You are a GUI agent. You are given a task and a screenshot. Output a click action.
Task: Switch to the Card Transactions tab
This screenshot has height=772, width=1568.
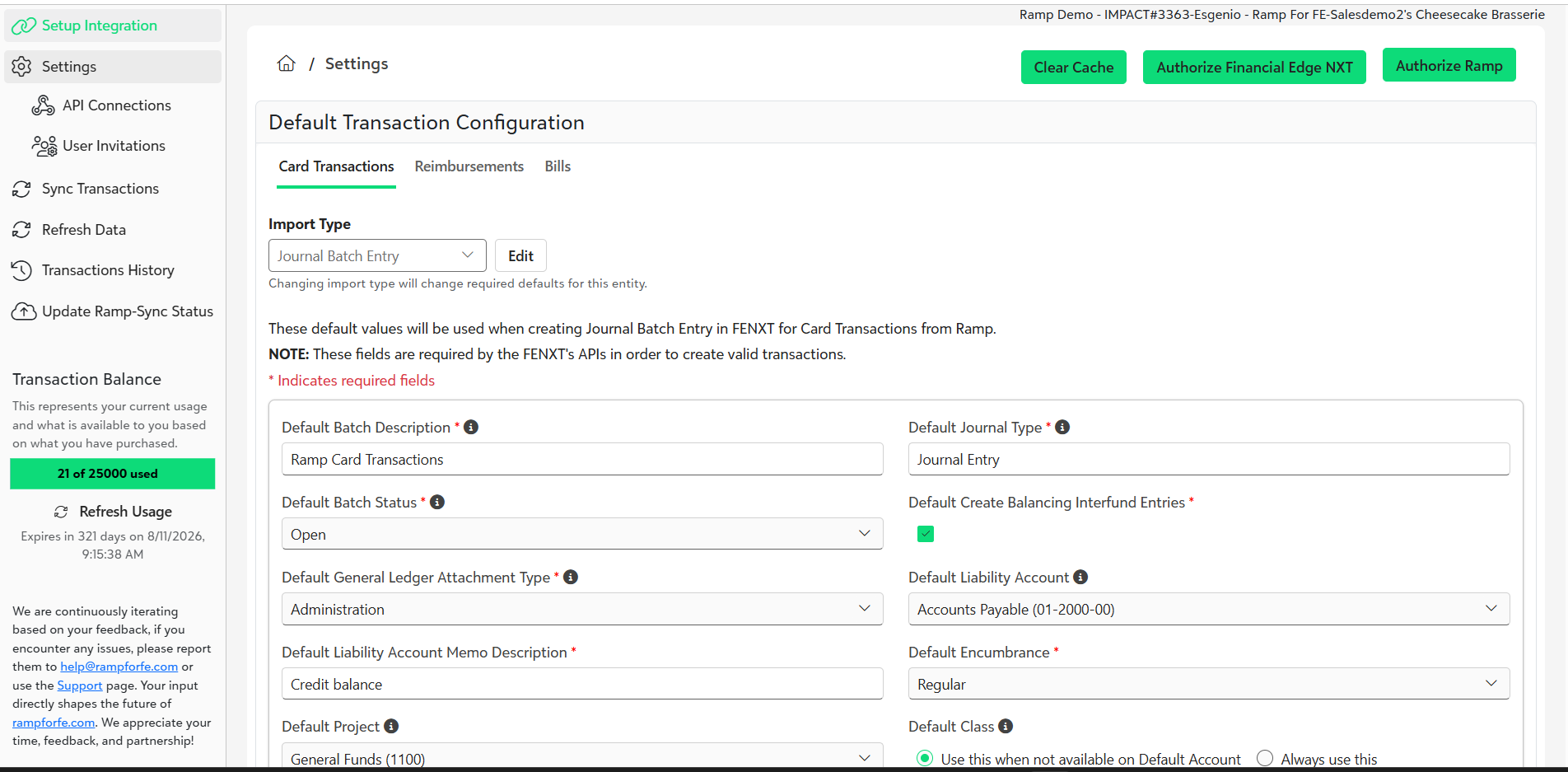336,166
